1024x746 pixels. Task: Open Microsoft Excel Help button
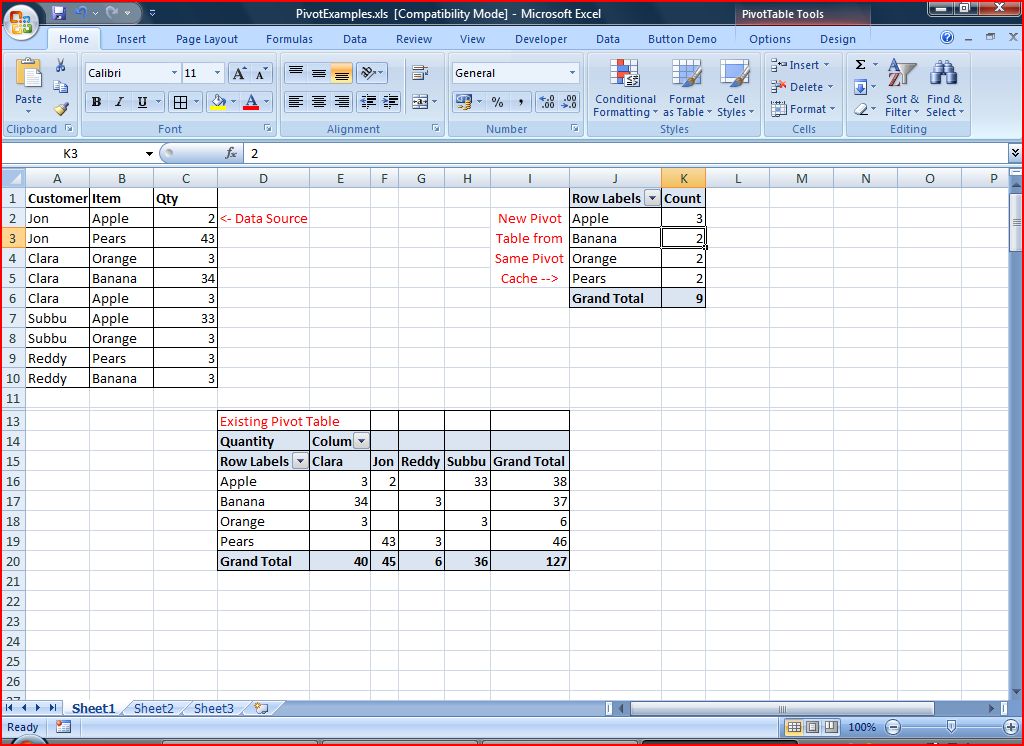click(947, 38)
